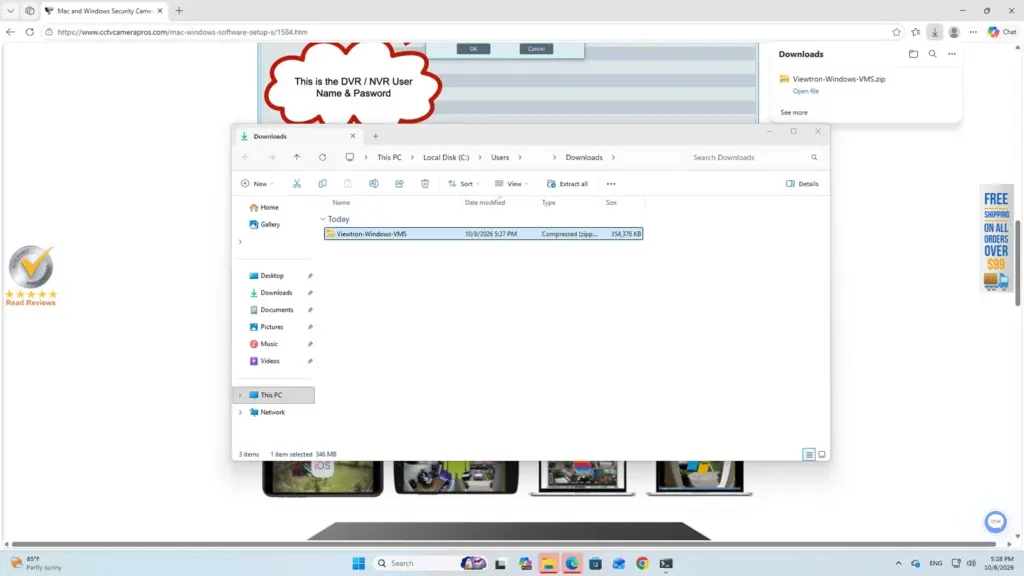Click the Share icon in File Explorer toolbar

click(x=399, y=184)
